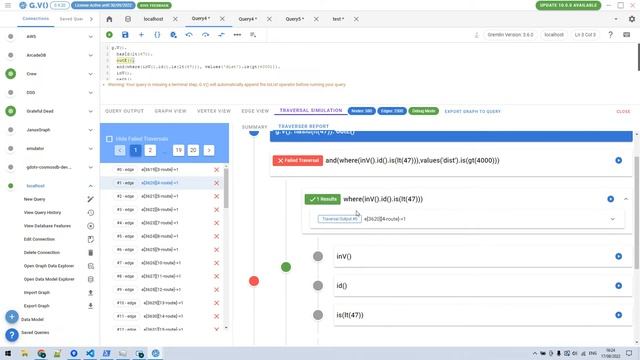Click the curly braces format icon
640x360 pixels.
pos(157,35)
